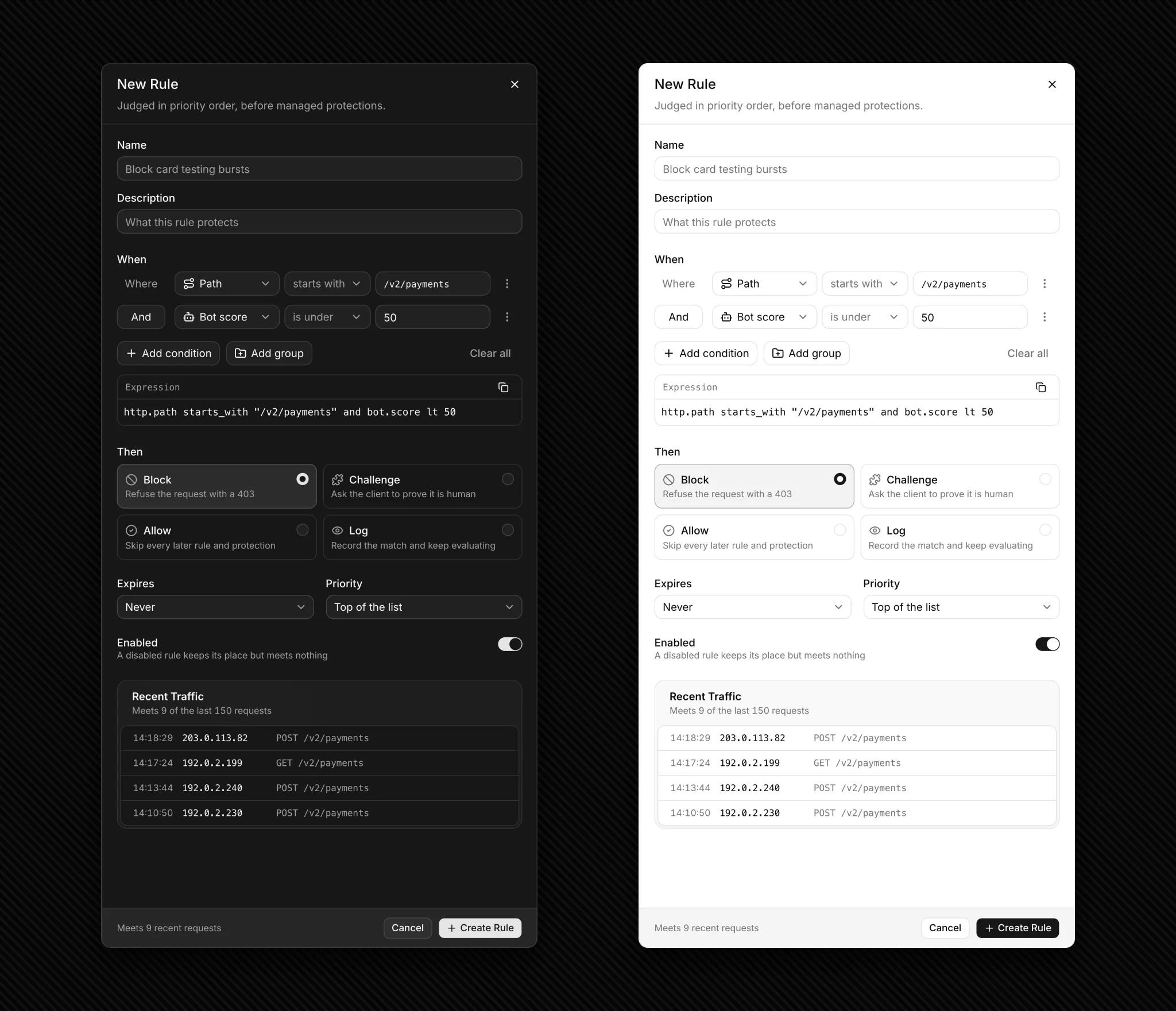Open Path row options menu in dark panel
The height and width of the screenshot is (1011, 1176).
click(x=507, y=284)
